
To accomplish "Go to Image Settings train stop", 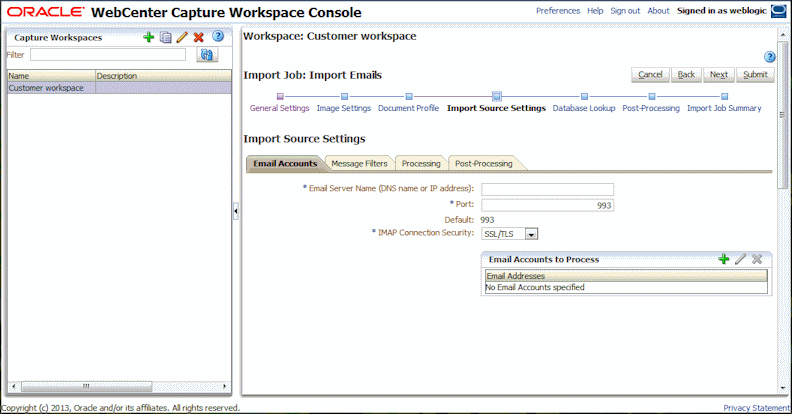I will 344,96.
